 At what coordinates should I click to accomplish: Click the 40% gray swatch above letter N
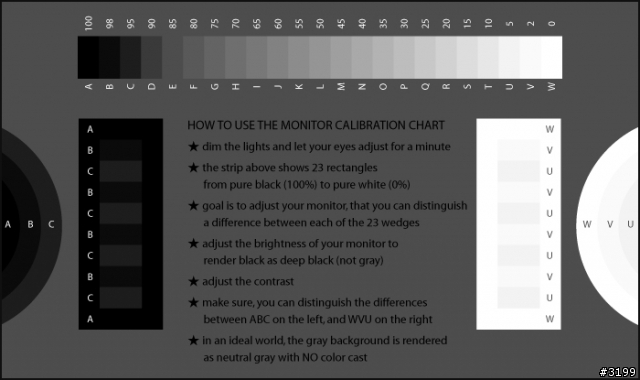[x=362, y=58]
